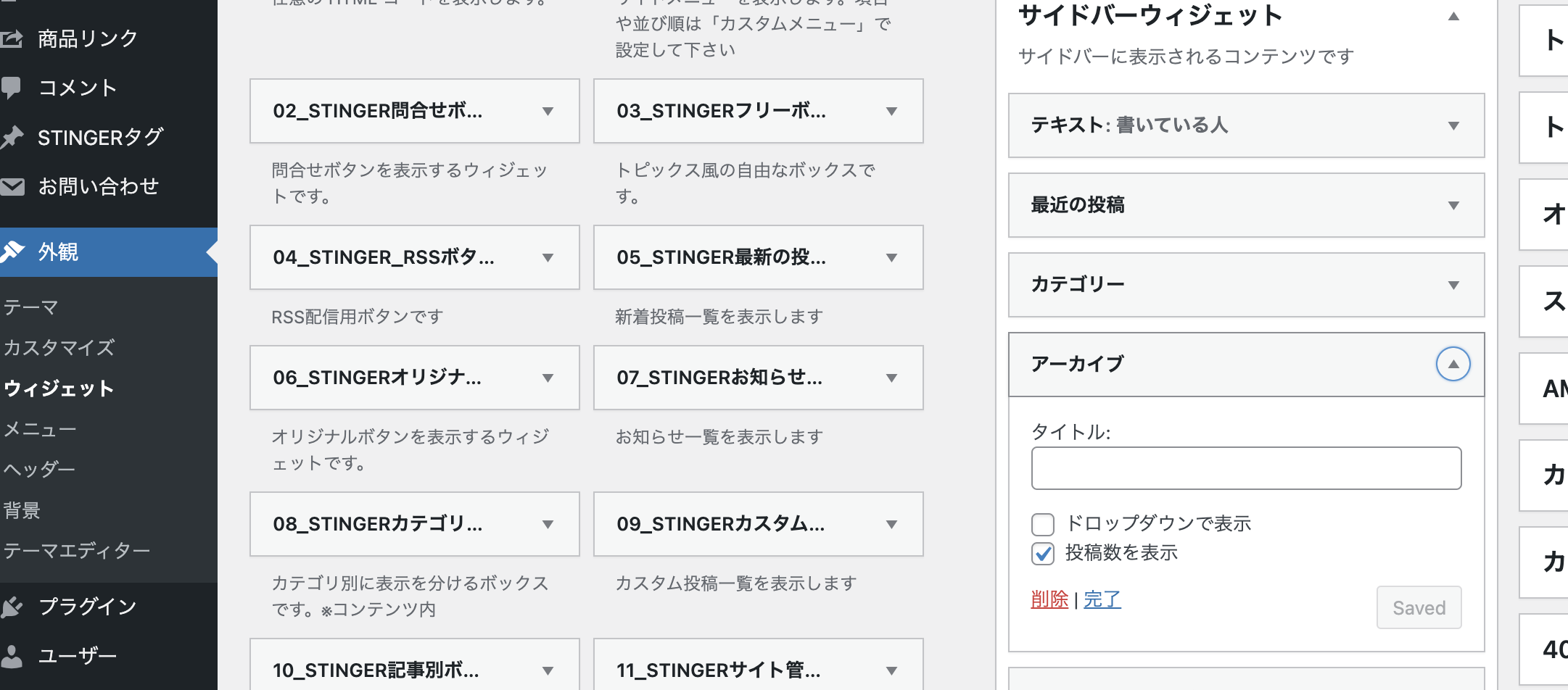The width and height of the screenshot is (1568, 690).
Task: Expand the 02_STINGER問合せボタン widget
Action: (x=548, y=112)
